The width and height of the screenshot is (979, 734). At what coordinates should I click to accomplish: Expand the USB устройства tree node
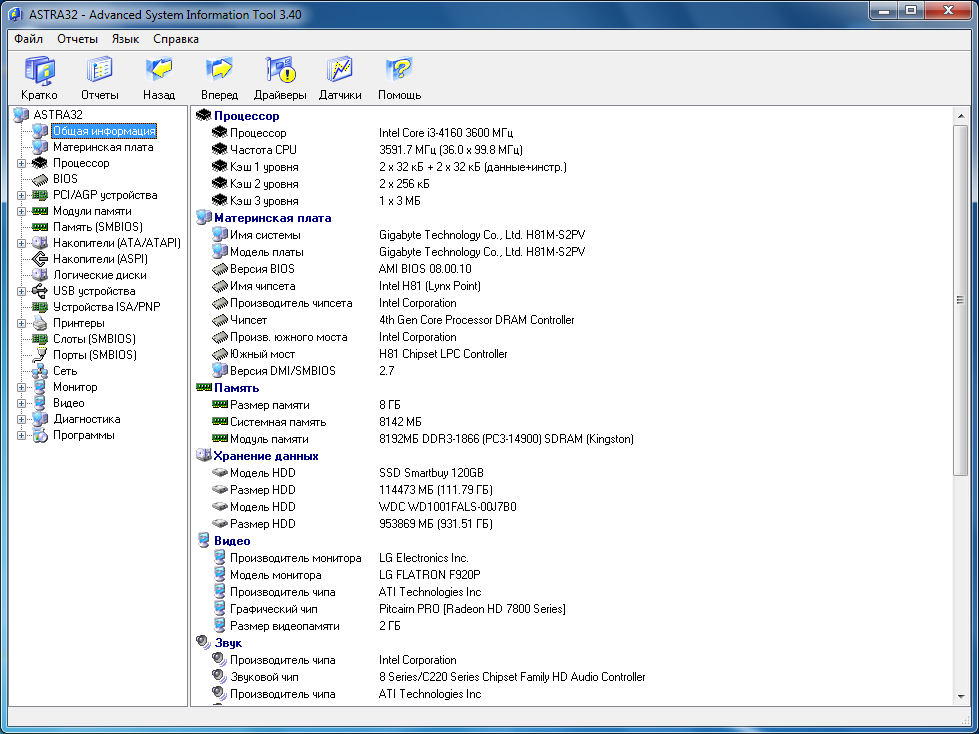[21, 291]
